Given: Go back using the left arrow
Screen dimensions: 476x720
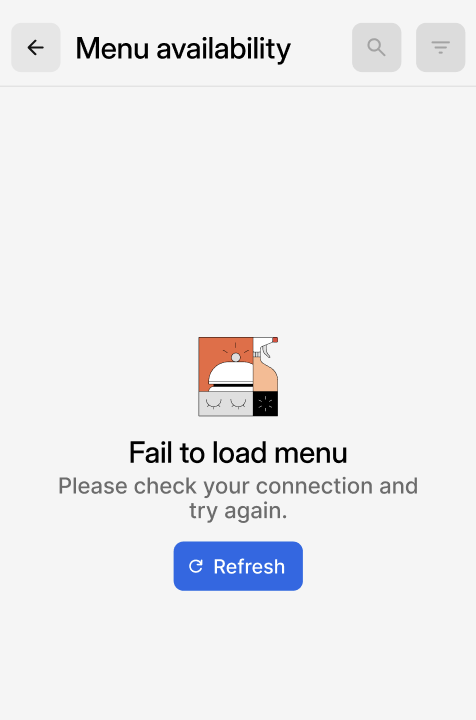Looking at the screenshot, I should click(36, 47).
